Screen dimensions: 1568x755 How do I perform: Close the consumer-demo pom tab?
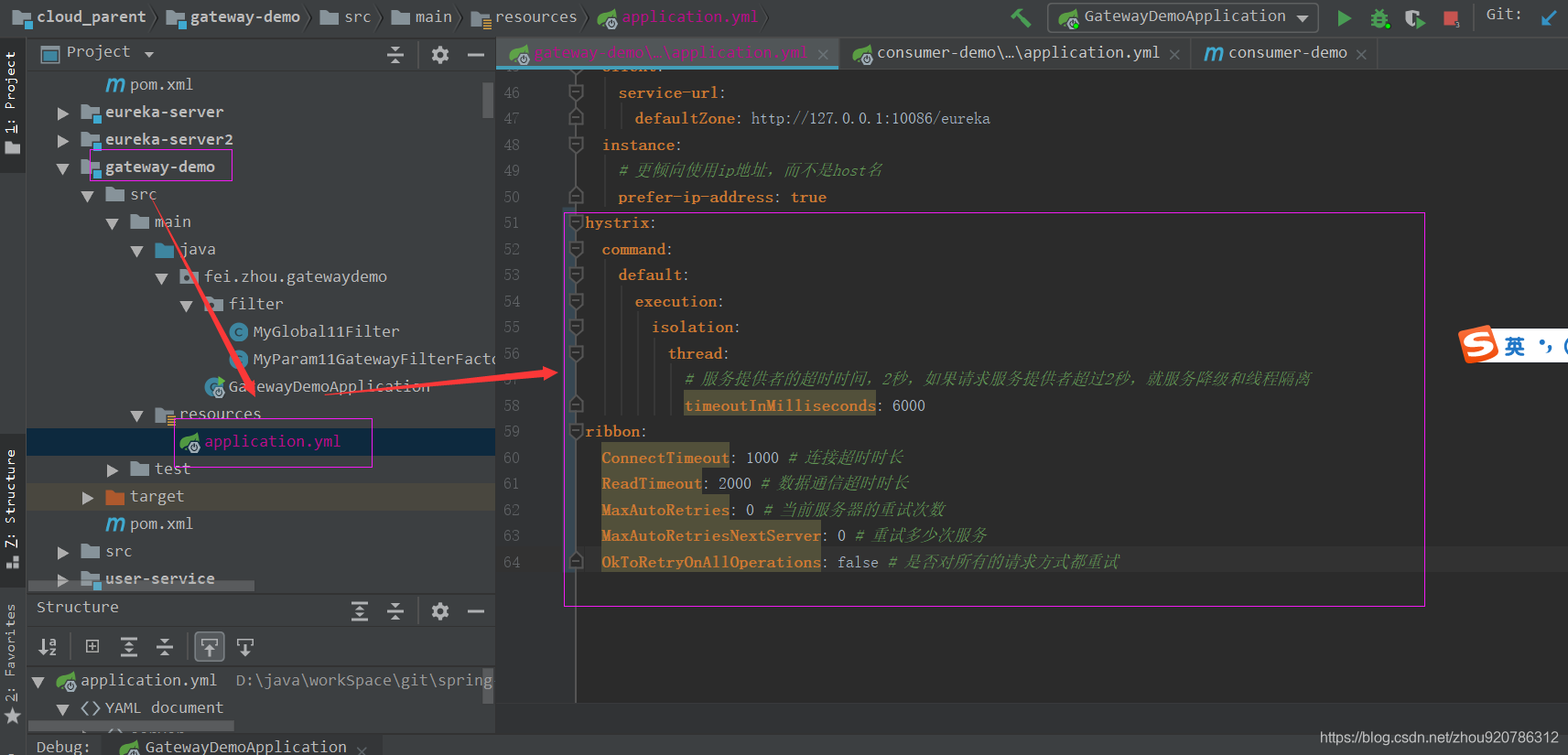pyautogui.click(x=1361, y=55)
